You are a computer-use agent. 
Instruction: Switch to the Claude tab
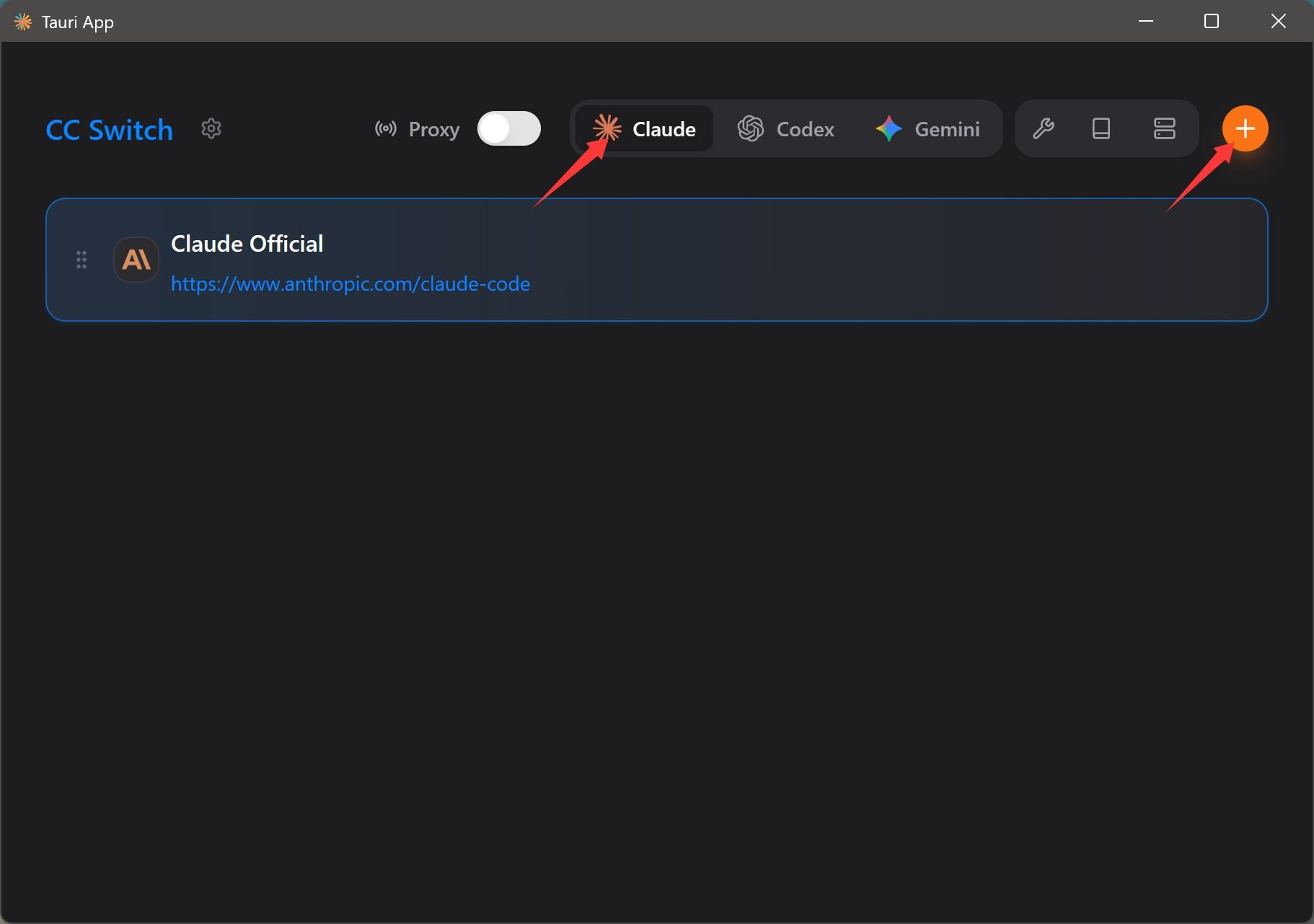pos(645,129)
